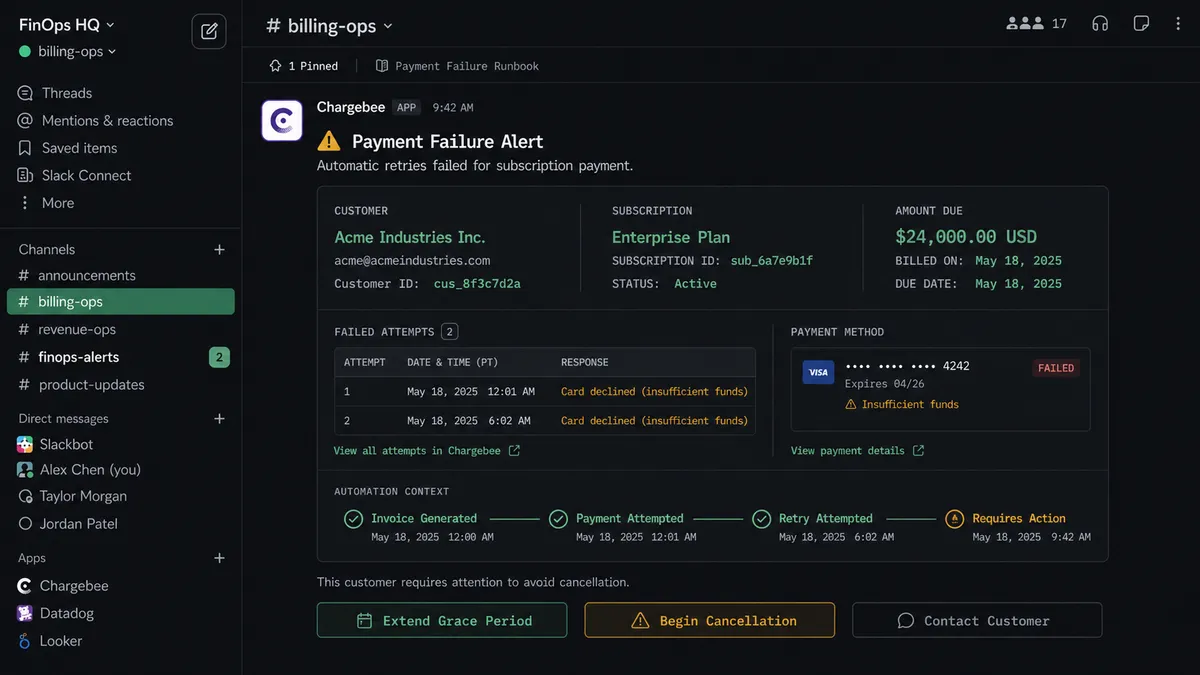Click the 9:42 AM message timestamp
Screen dimensions: 1200x675
[x=453, y=108]
